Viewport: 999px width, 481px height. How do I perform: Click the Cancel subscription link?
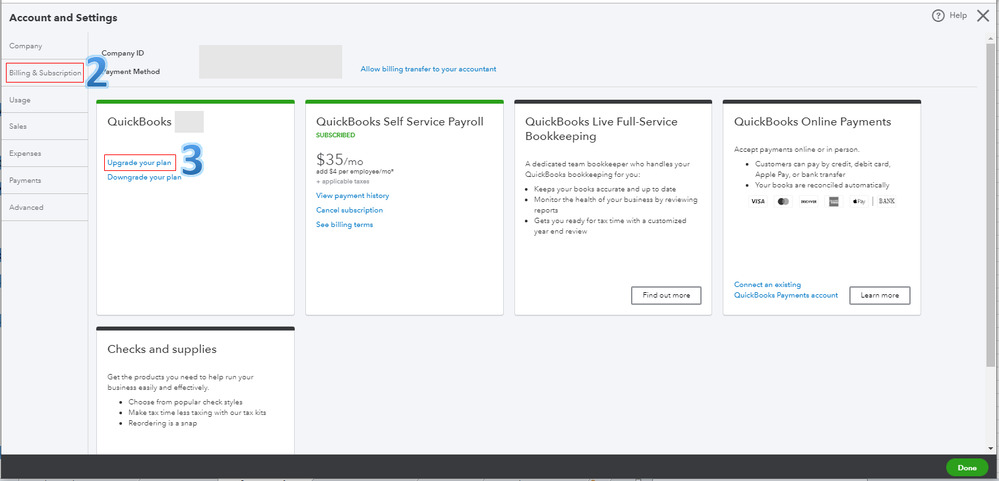click(349, 210)
